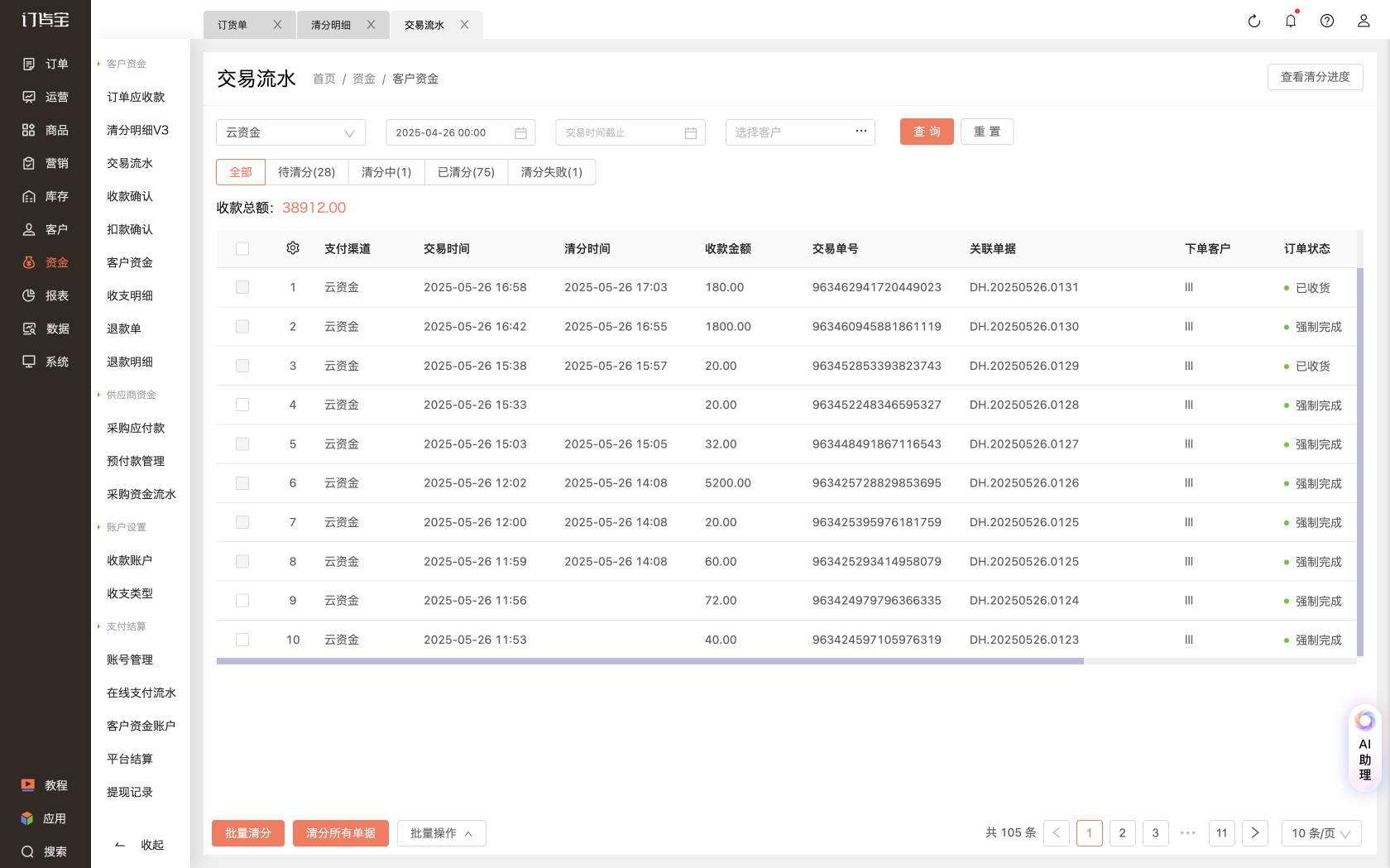Screen dimensions: 1390x868
Task: Open the 库存 sidebar module
Action: click(46, 196)
